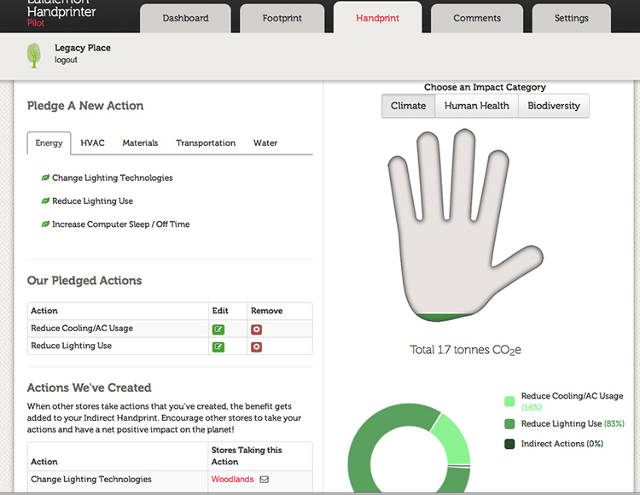Edit the Reduce Lighting Use pledged action

click(x=218, y=347)
